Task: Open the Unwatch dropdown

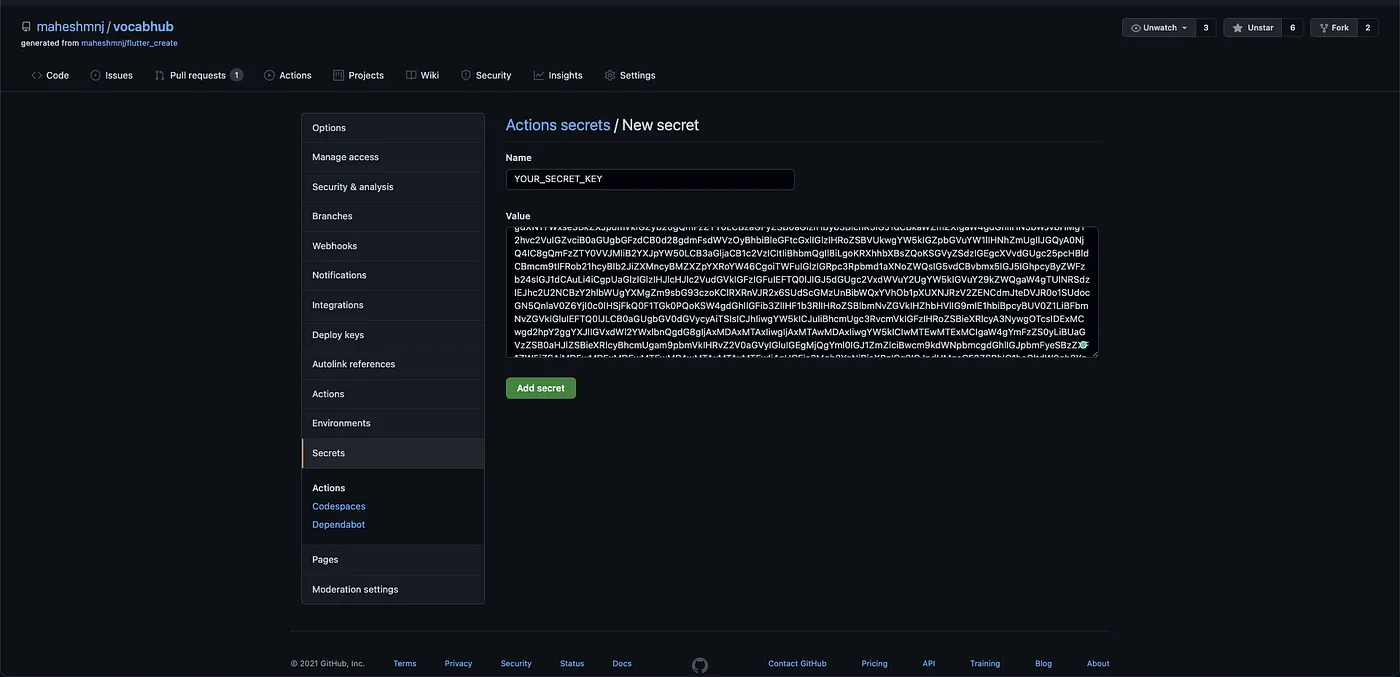Action: click(x=1158, y=28)
